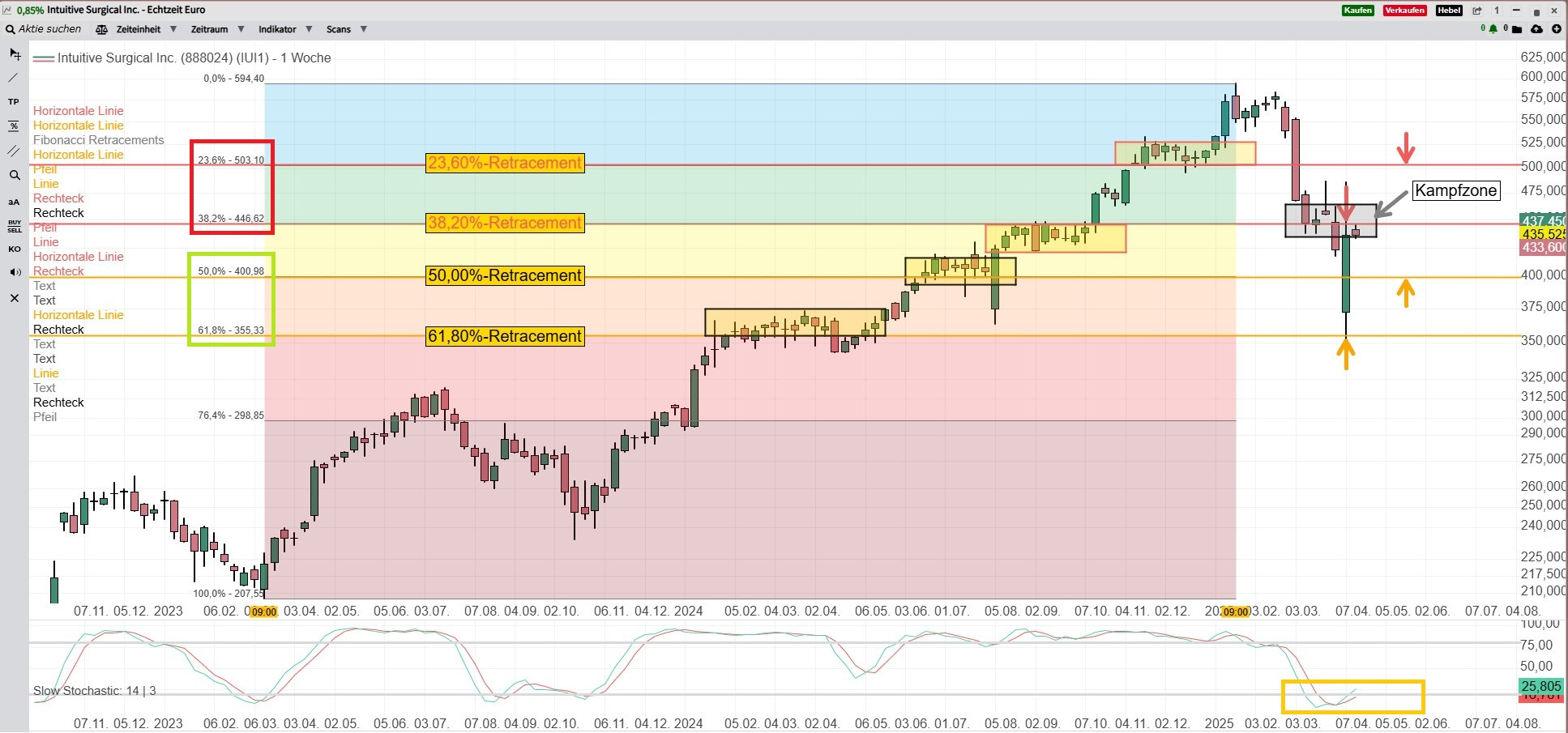
Task: Activate the TP take-profit tool
Action: click(x=14, y=102)
